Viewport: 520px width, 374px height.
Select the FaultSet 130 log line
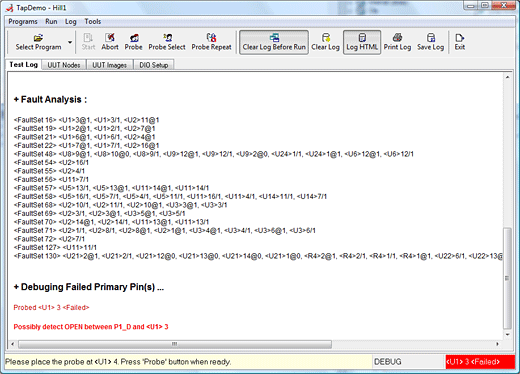258,256
